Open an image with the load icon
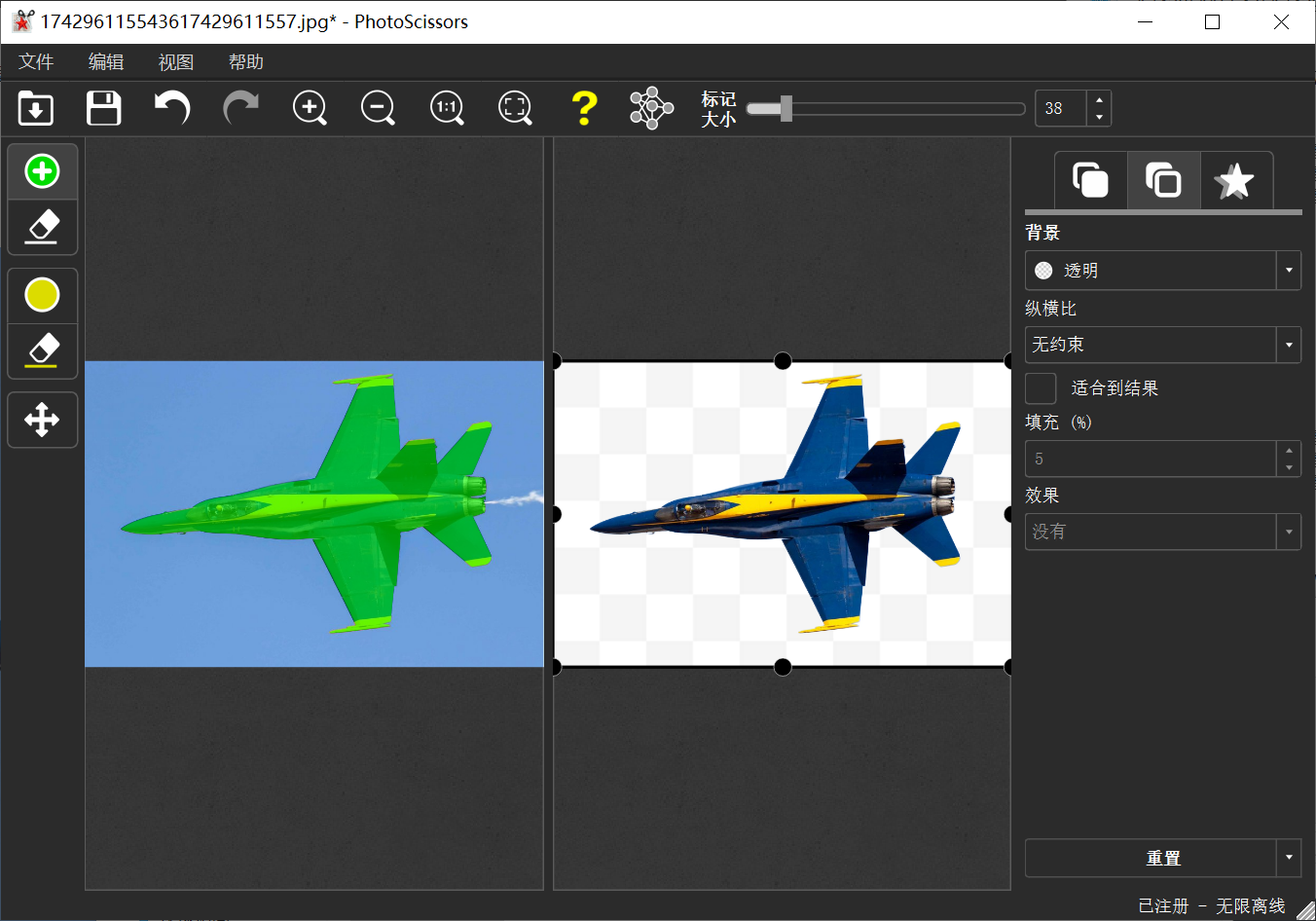This screenshot has width=1316, height=921. [x=36, y=108]
